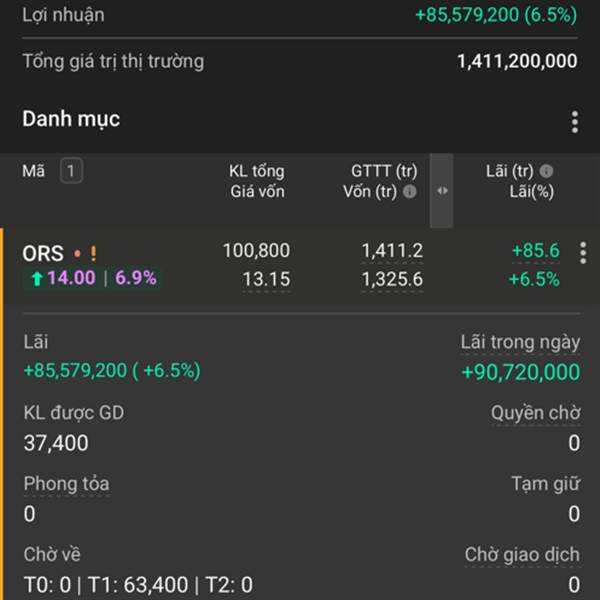Tap the Lãi trong ngày label
Screen dimensions: 600x600
[520, 342]
